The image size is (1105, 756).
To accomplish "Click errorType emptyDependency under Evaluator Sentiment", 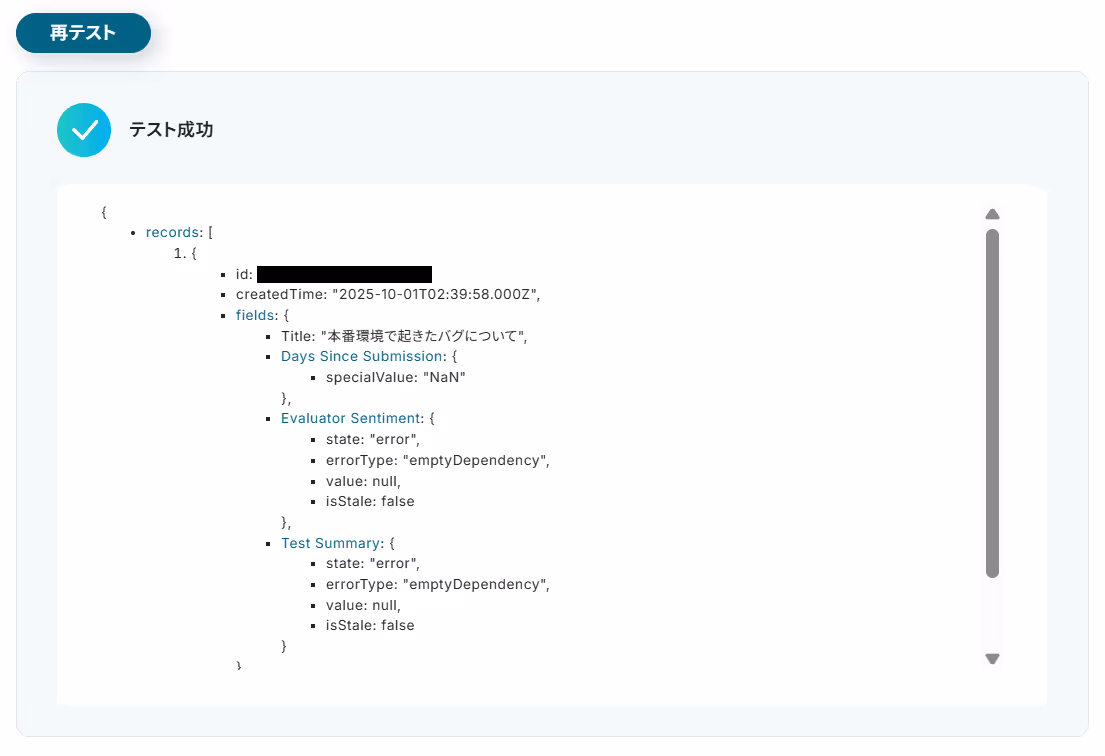I will tap(437, 460).
